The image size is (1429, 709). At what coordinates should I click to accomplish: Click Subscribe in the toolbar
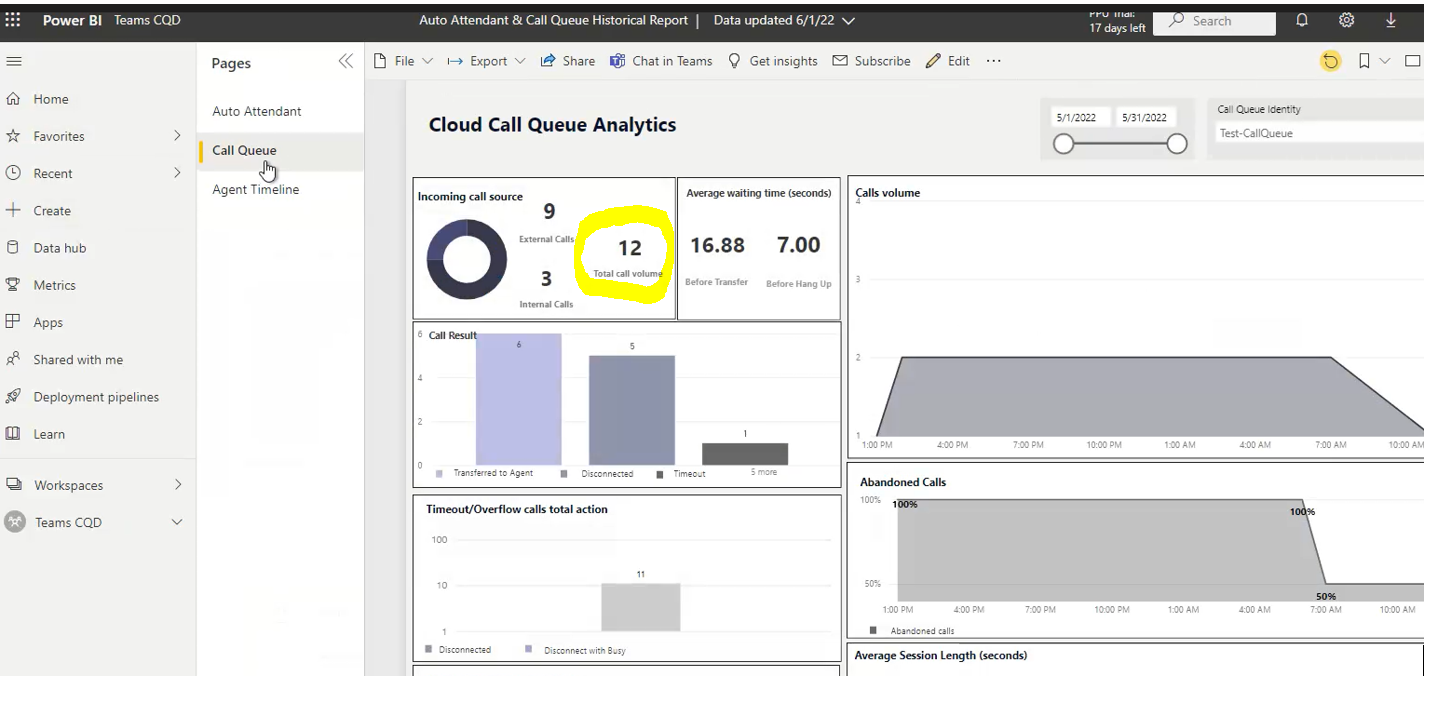tap(871, 61)
